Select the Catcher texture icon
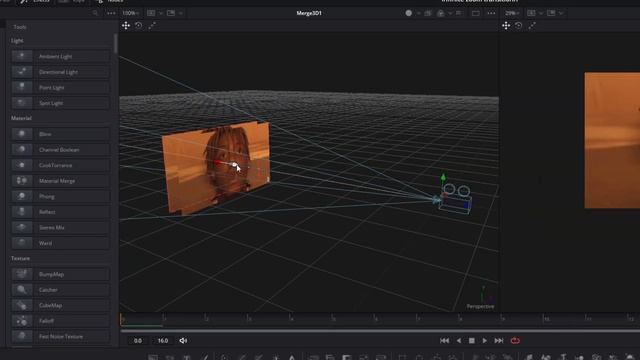 22,289
